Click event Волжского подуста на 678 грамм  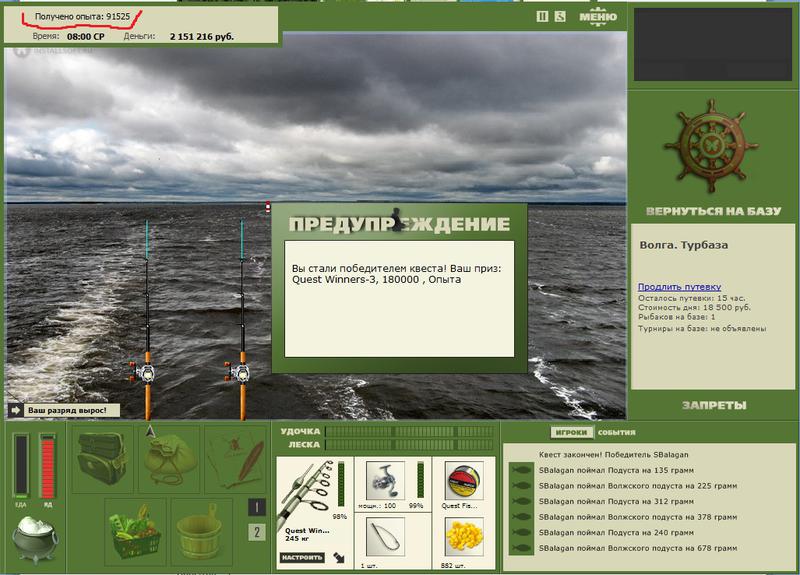point(638,548)
